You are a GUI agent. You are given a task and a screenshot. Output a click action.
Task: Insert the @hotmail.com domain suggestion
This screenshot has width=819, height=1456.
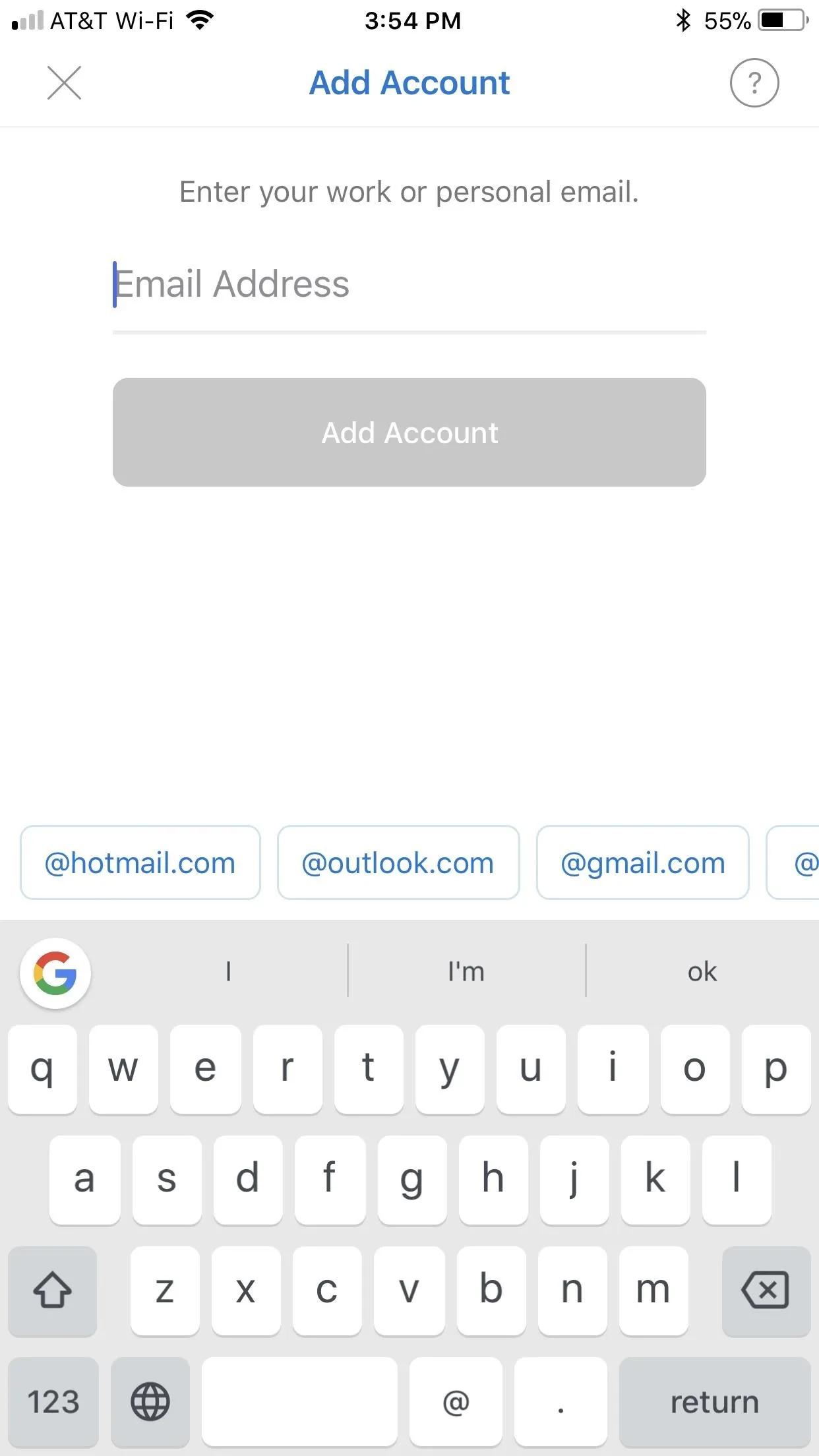tap(140, 863)
